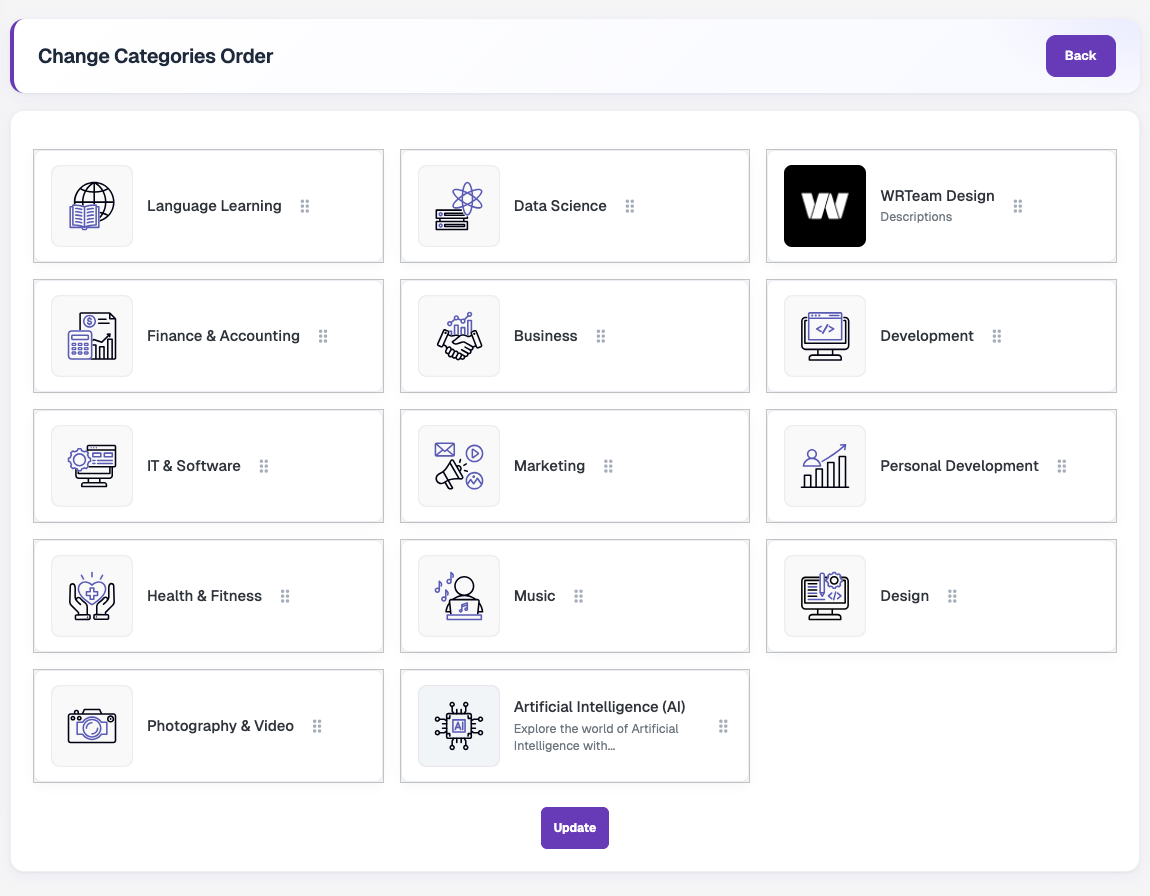The width and height of the screenshot is (1150, 896).
Task: Select the IT & Software label
Action: click(x=194, y=466)
